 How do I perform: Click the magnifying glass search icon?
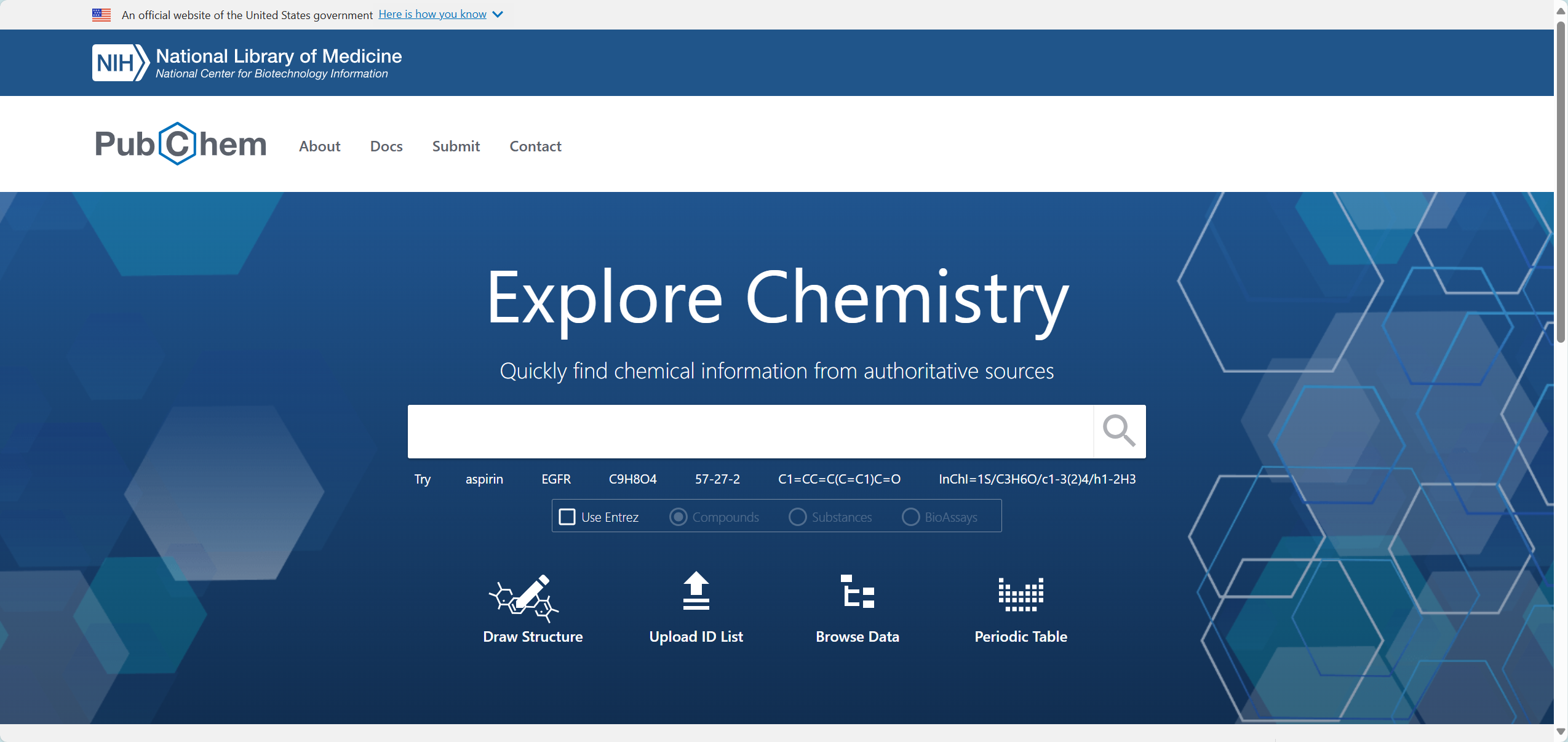(1119, 431)
